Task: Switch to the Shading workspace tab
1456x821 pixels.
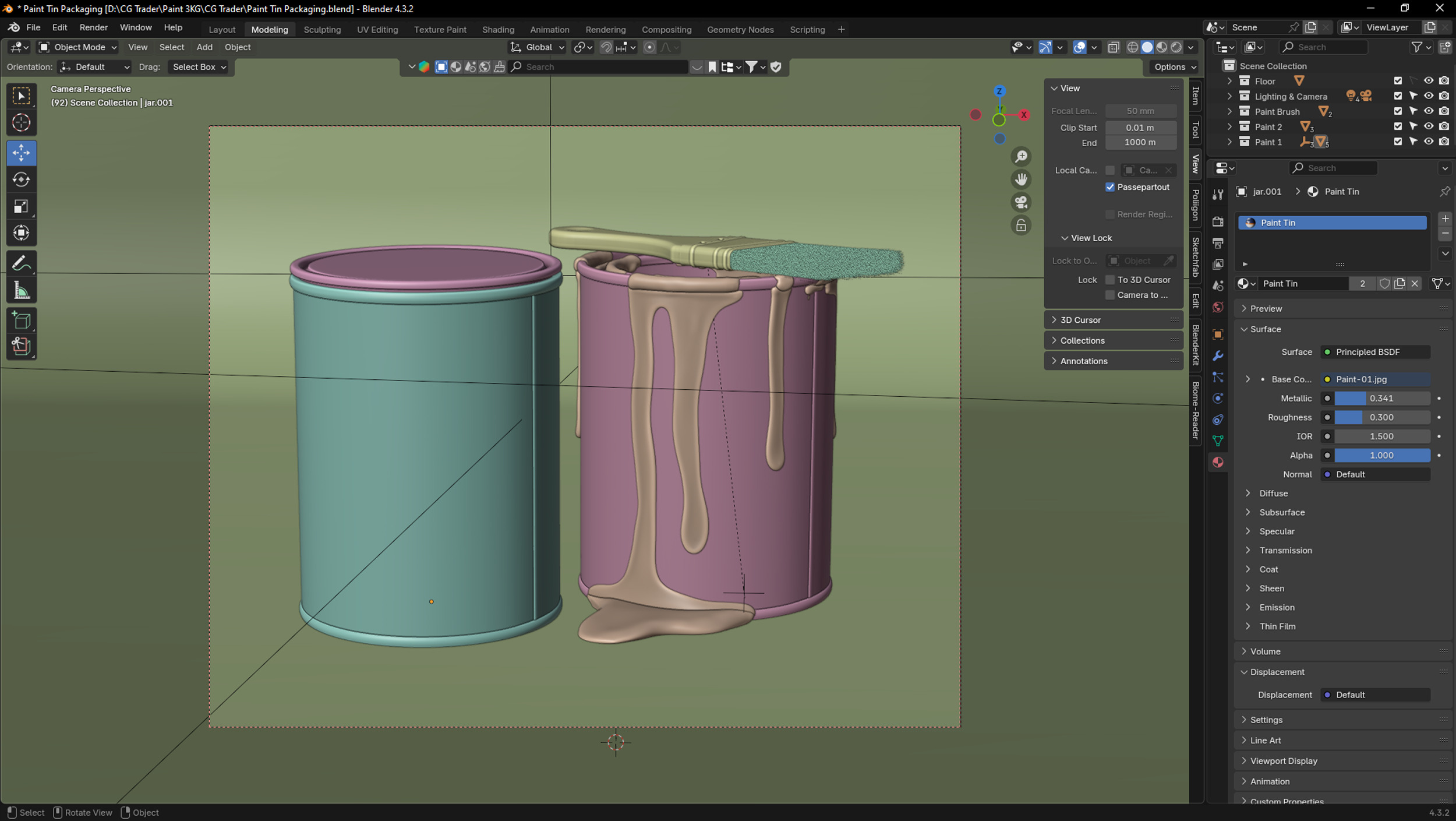Action: tap(498, 29)
